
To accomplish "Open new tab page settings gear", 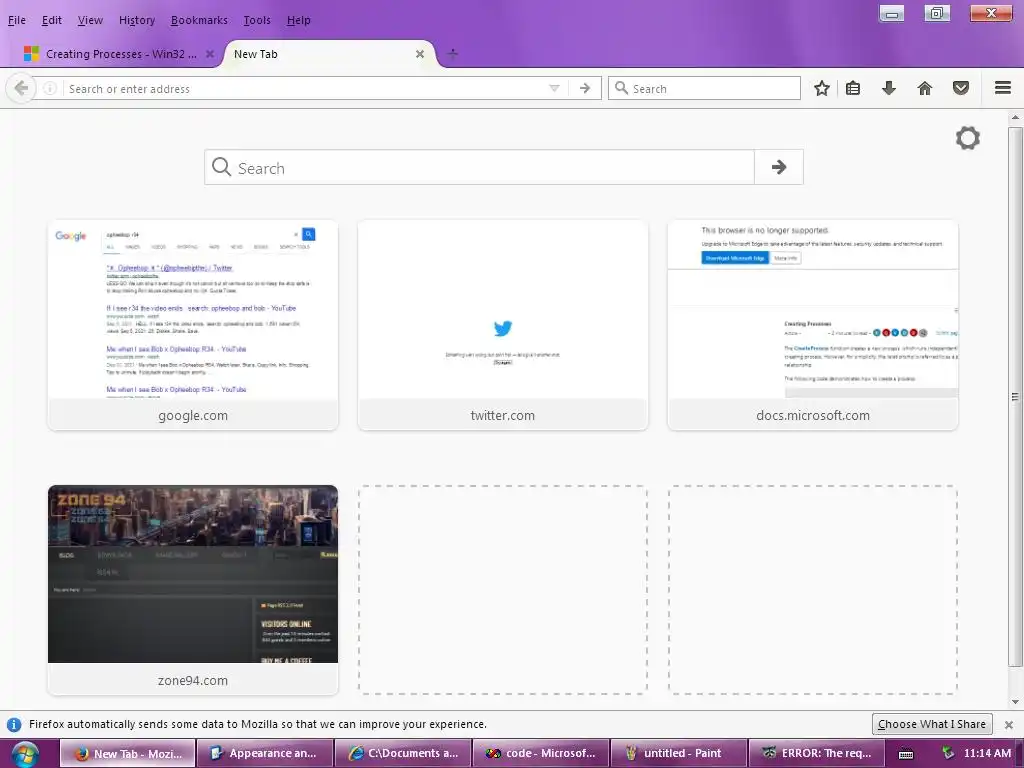I will tap(968, 138).
